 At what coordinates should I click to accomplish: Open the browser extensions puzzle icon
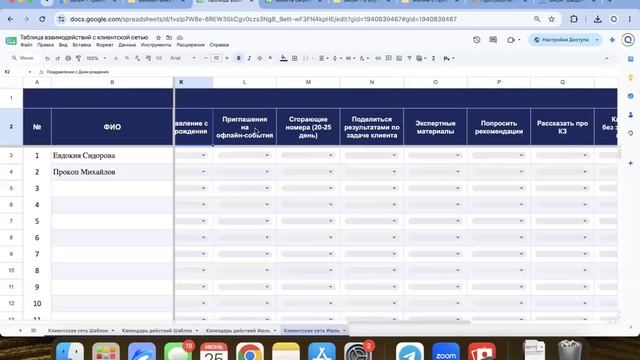click(574, 19)
